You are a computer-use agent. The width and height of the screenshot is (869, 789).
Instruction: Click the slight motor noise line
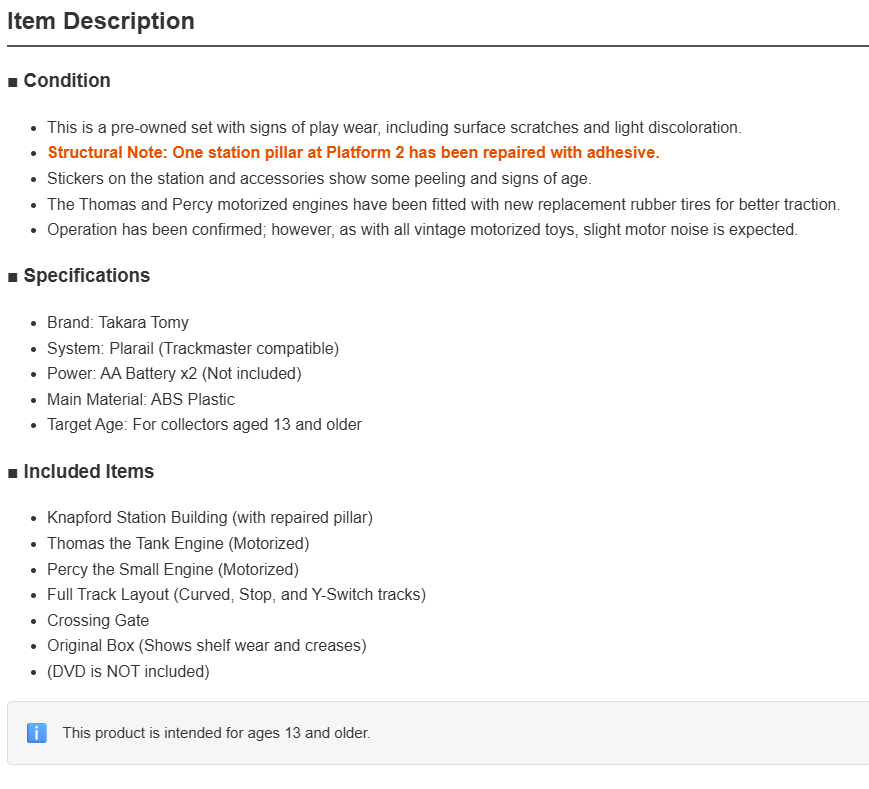click(x=422, y=229)
